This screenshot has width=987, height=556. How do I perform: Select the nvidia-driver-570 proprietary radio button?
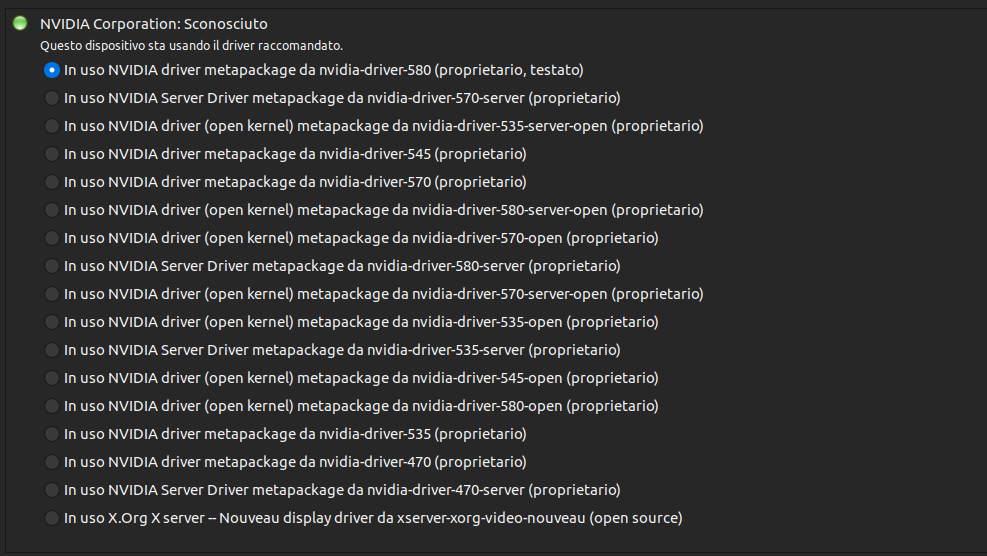click(52, 182)
